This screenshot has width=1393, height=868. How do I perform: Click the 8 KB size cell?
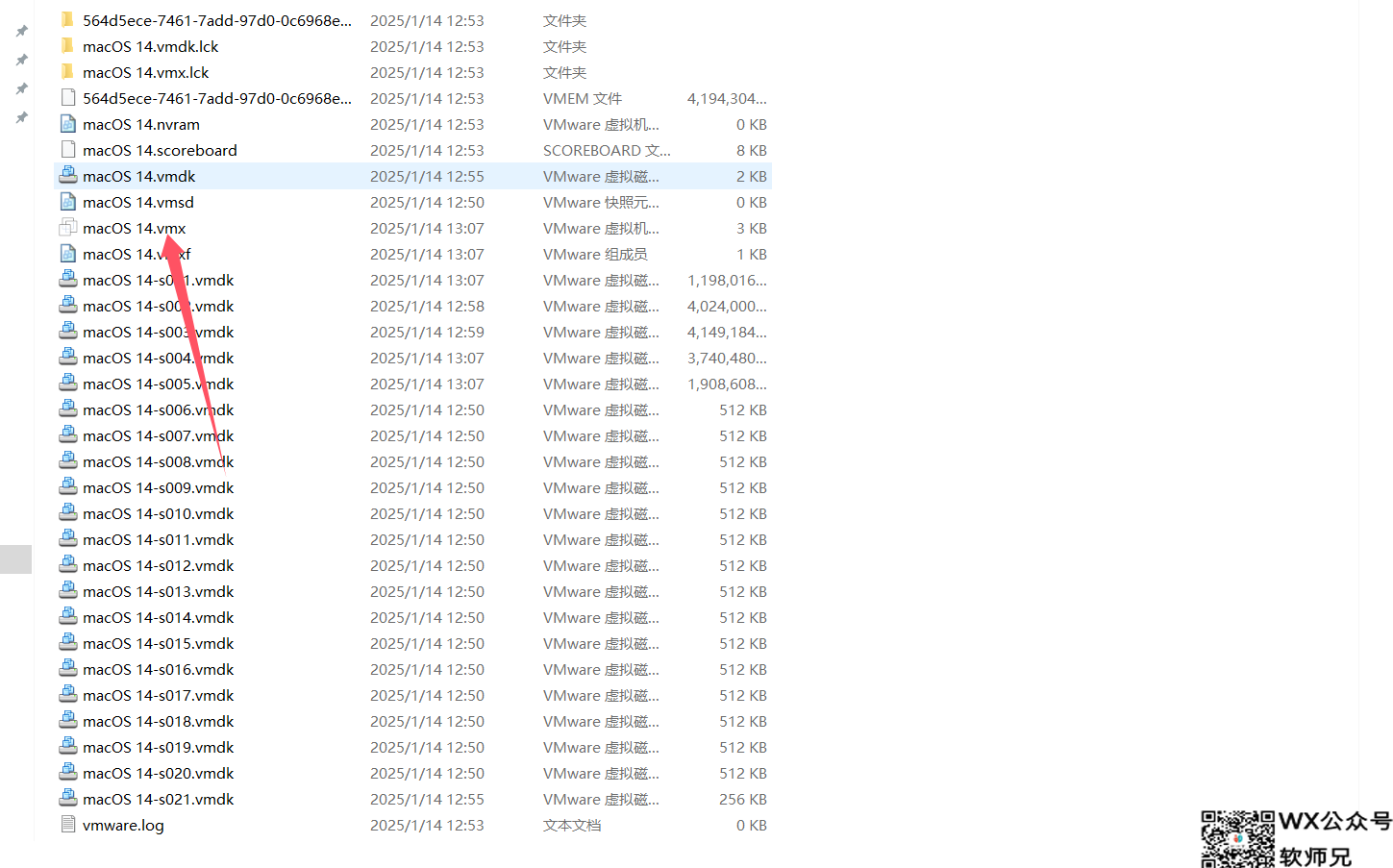point(752,150)
